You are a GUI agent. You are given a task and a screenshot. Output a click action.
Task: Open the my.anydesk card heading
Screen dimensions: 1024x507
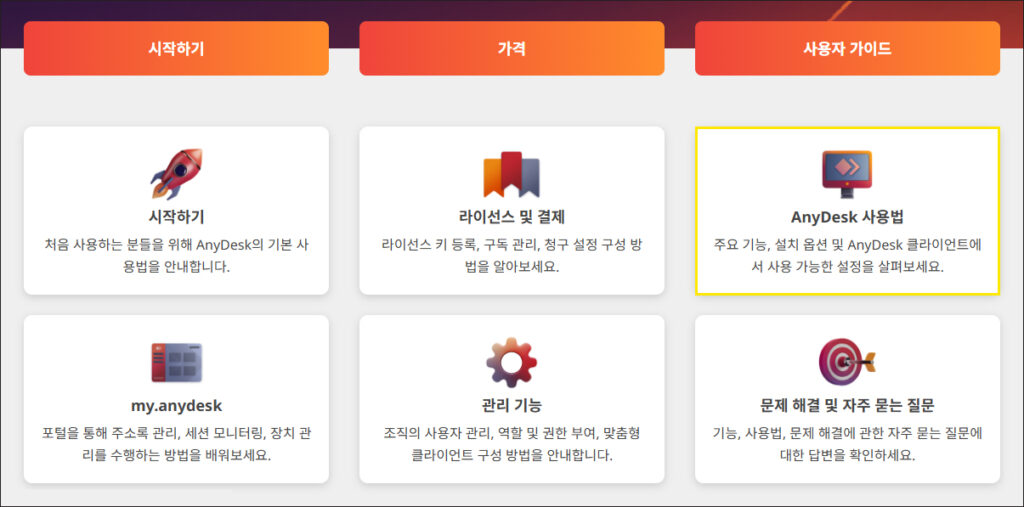176,405
